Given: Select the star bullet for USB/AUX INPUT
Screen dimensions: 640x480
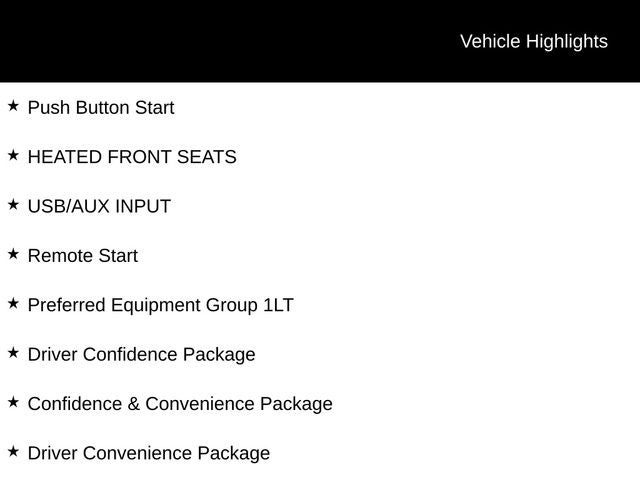Looking at the screenshot, I should 13,204.
